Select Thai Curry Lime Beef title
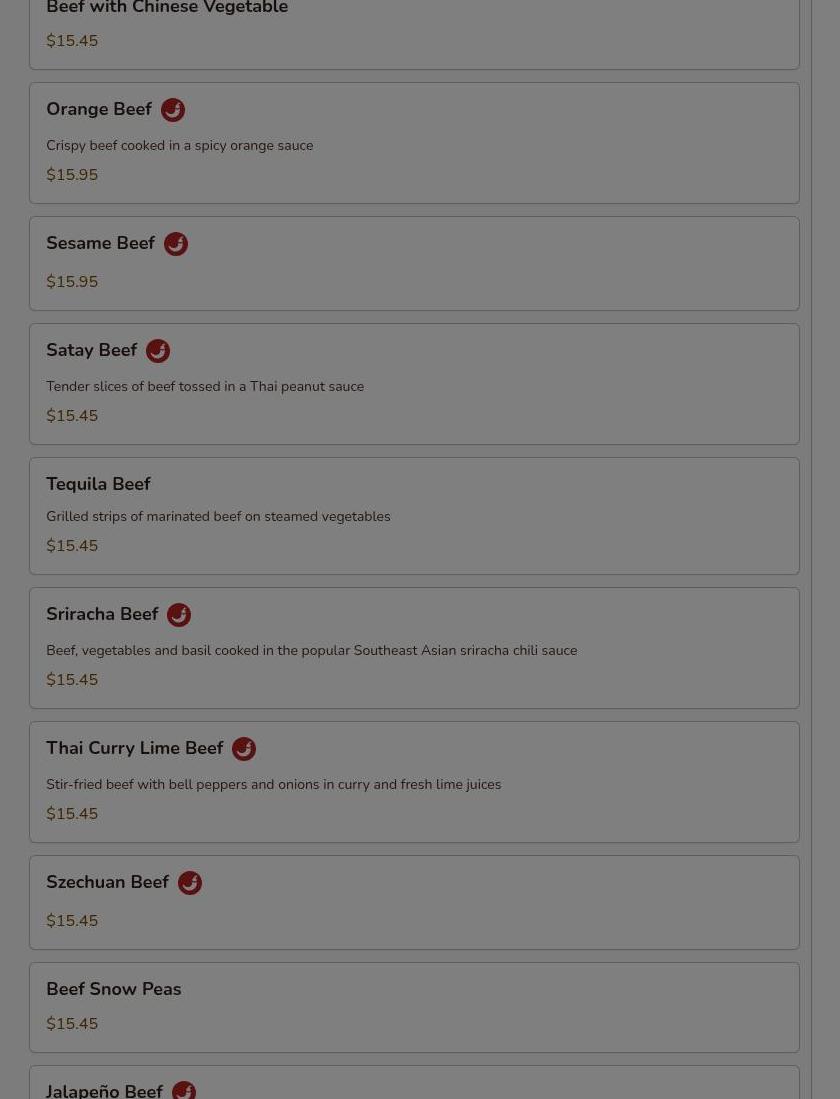The image size is (840, 1099). (135, 748)
